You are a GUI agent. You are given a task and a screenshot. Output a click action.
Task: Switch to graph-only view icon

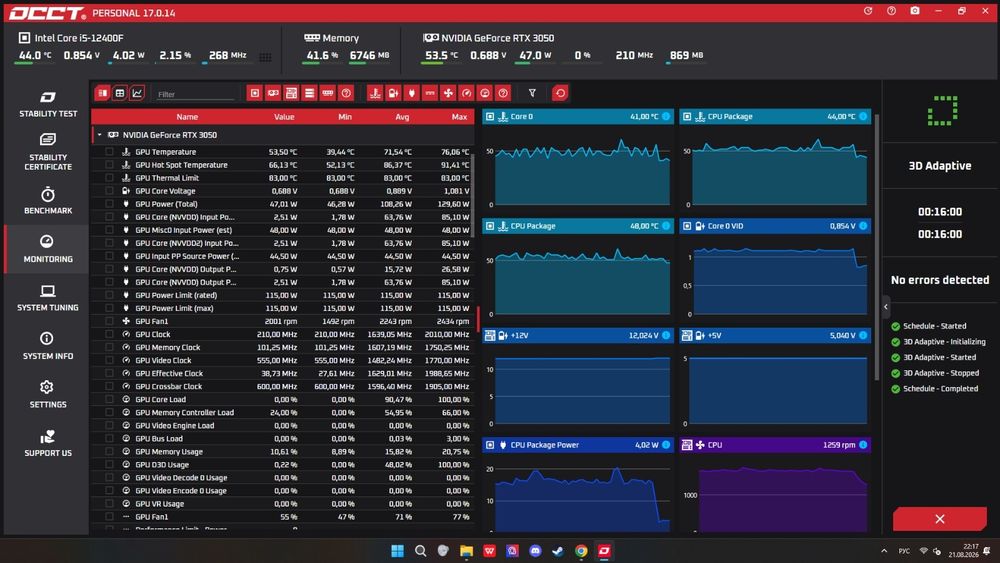click(x=136, y=93)
